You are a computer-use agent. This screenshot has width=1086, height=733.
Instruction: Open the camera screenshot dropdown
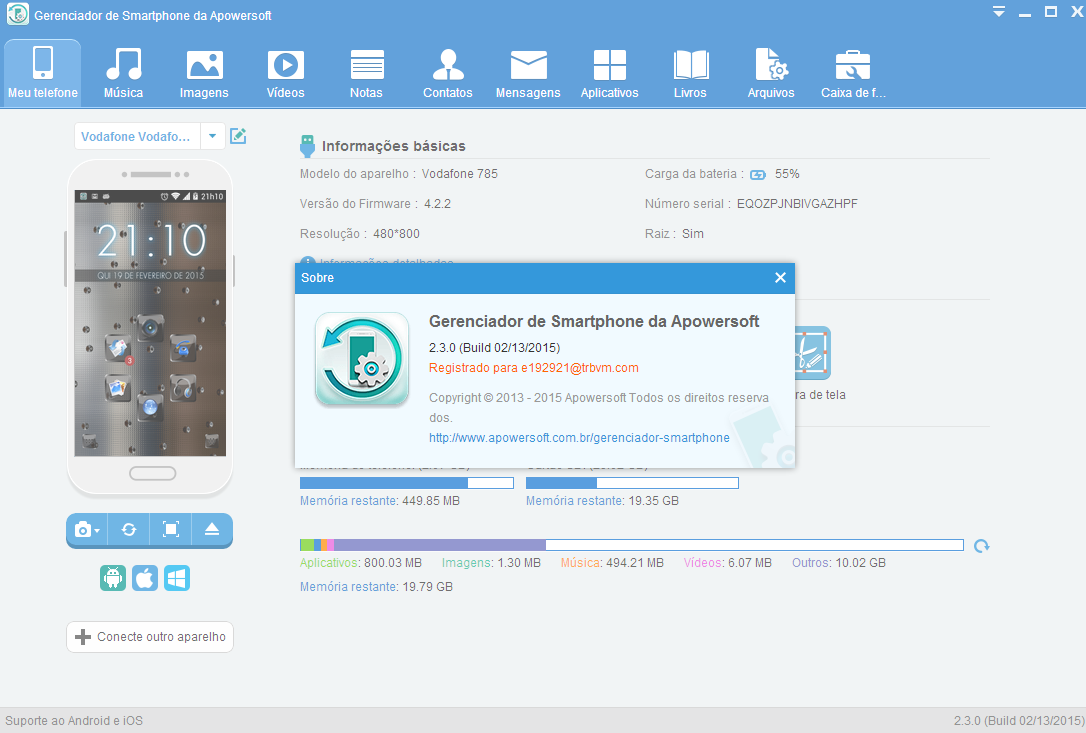coord(87,530)
